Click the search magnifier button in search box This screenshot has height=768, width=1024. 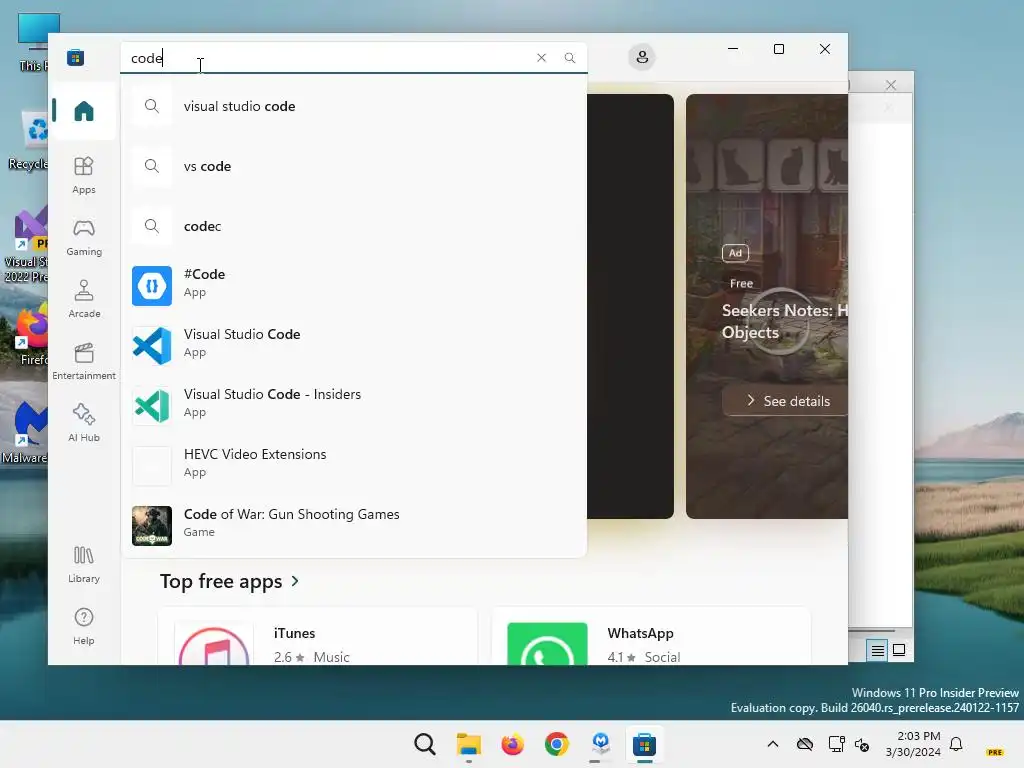pyautogui.click(x=570, y=57)
